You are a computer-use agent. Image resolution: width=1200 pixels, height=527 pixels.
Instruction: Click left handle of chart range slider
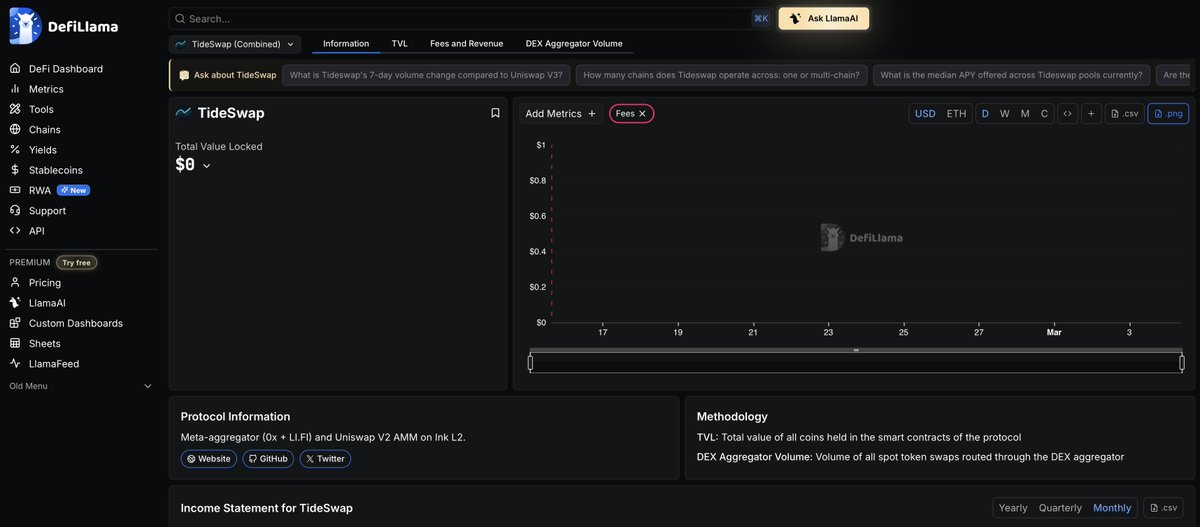click(530, 362)
